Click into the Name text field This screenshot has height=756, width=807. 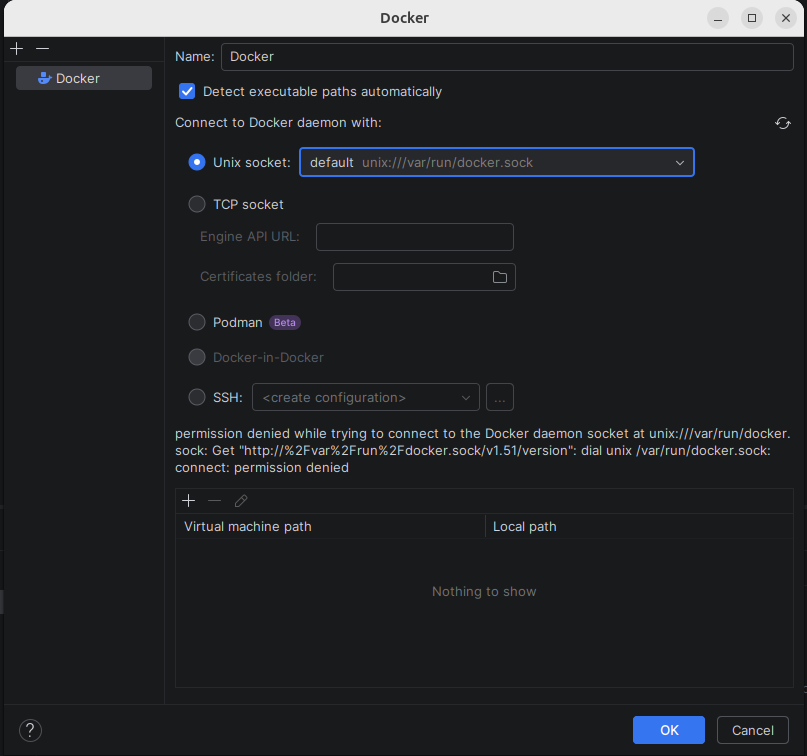click(507, 57)
